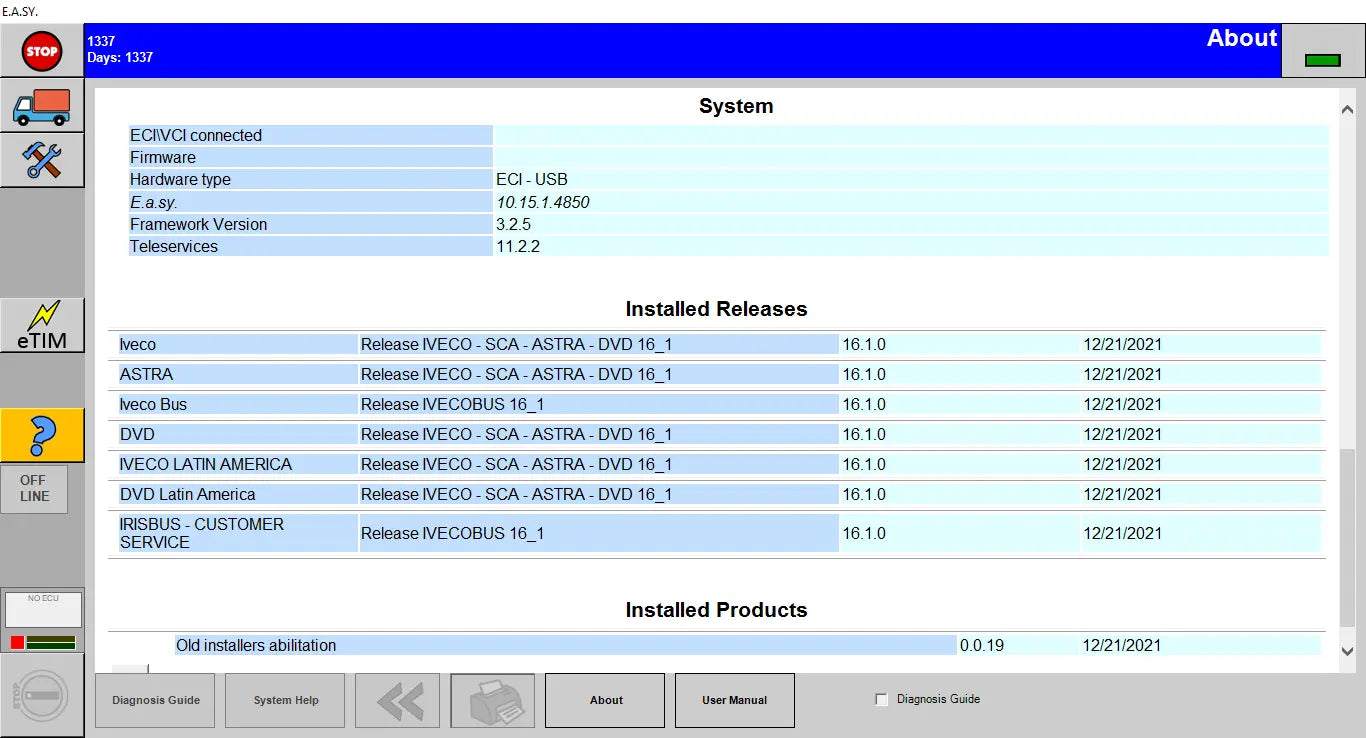Toggle OFF LINE mode

(x=33, y=489)
